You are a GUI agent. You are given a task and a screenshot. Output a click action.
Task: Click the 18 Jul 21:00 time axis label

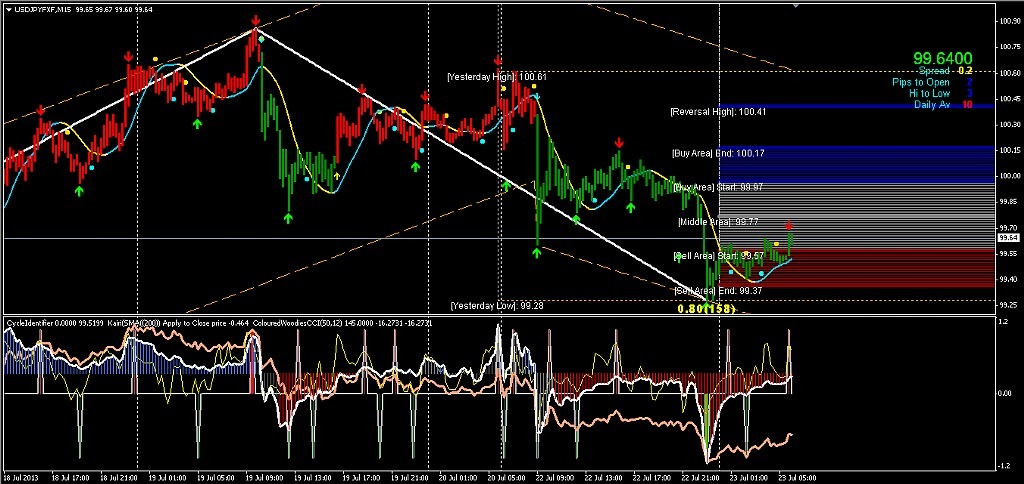120,477
